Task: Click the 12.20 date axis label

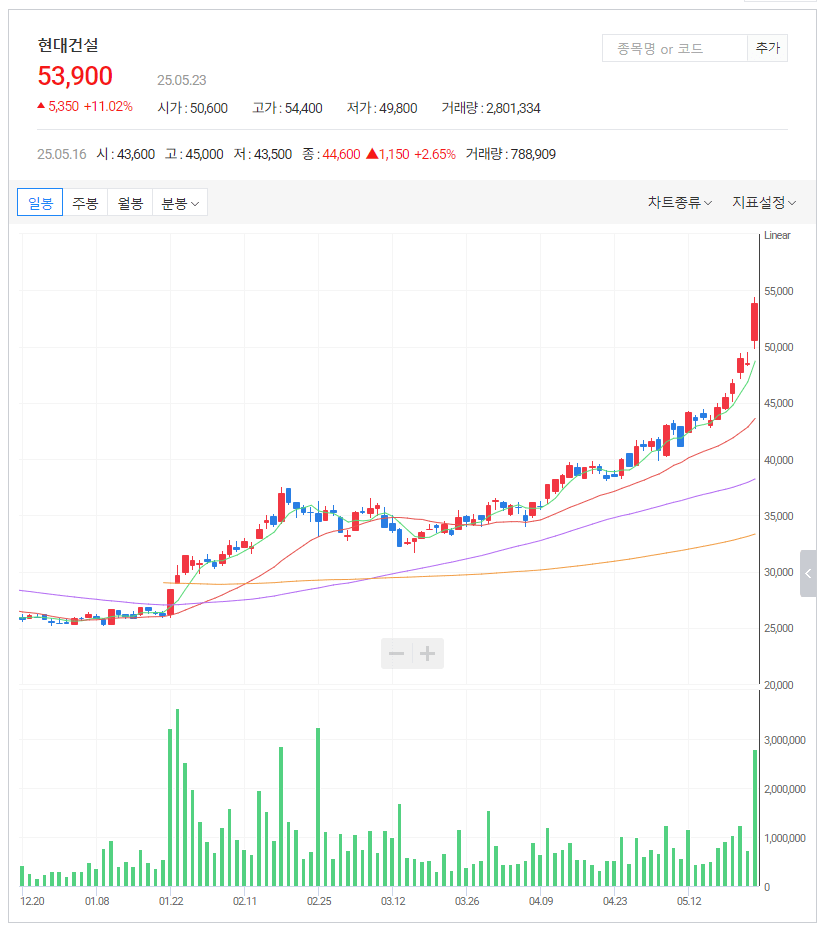Action: [32, 901]
